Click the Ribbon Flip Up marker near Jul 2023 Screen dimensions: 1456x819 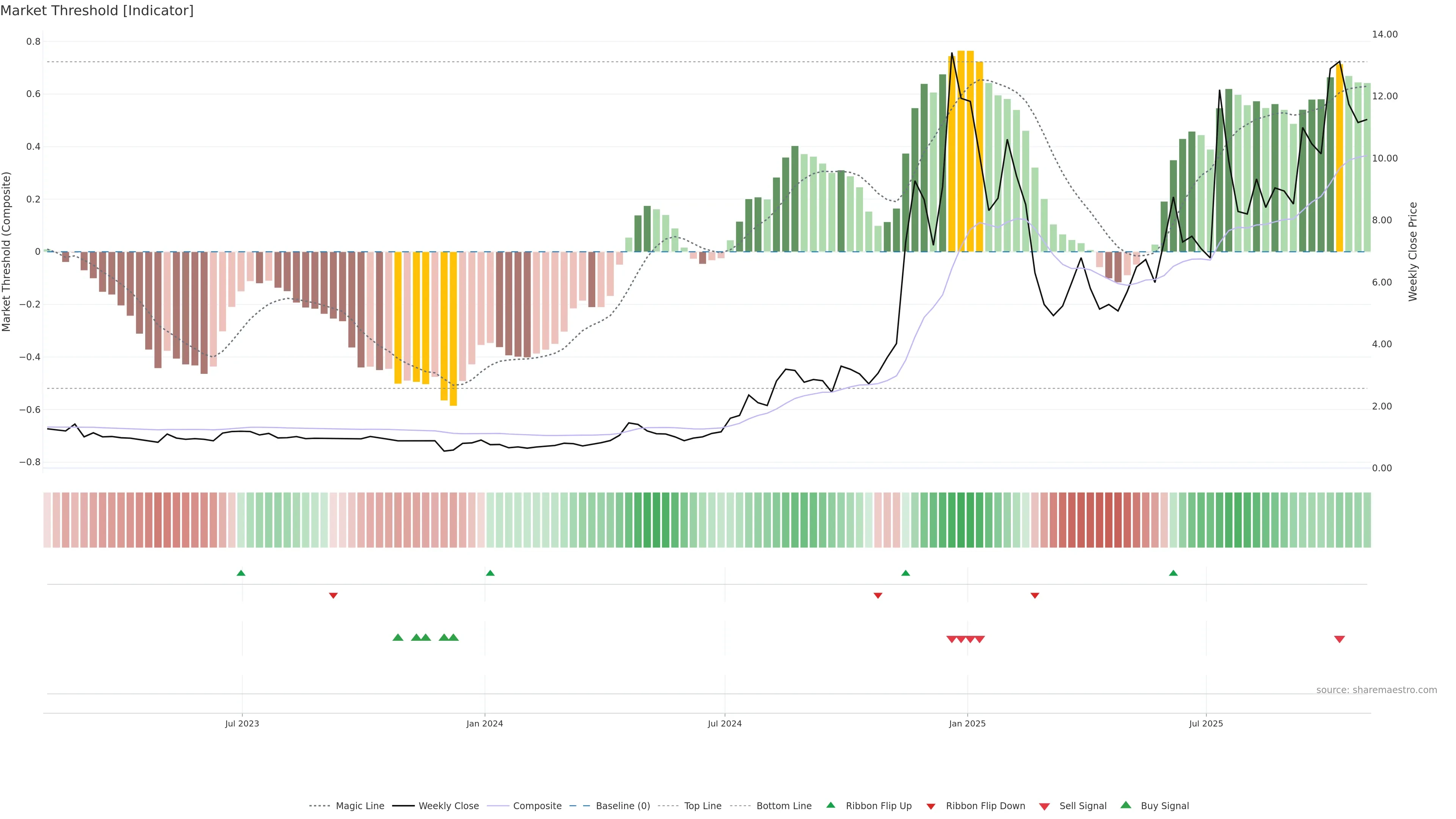(241, 573)
